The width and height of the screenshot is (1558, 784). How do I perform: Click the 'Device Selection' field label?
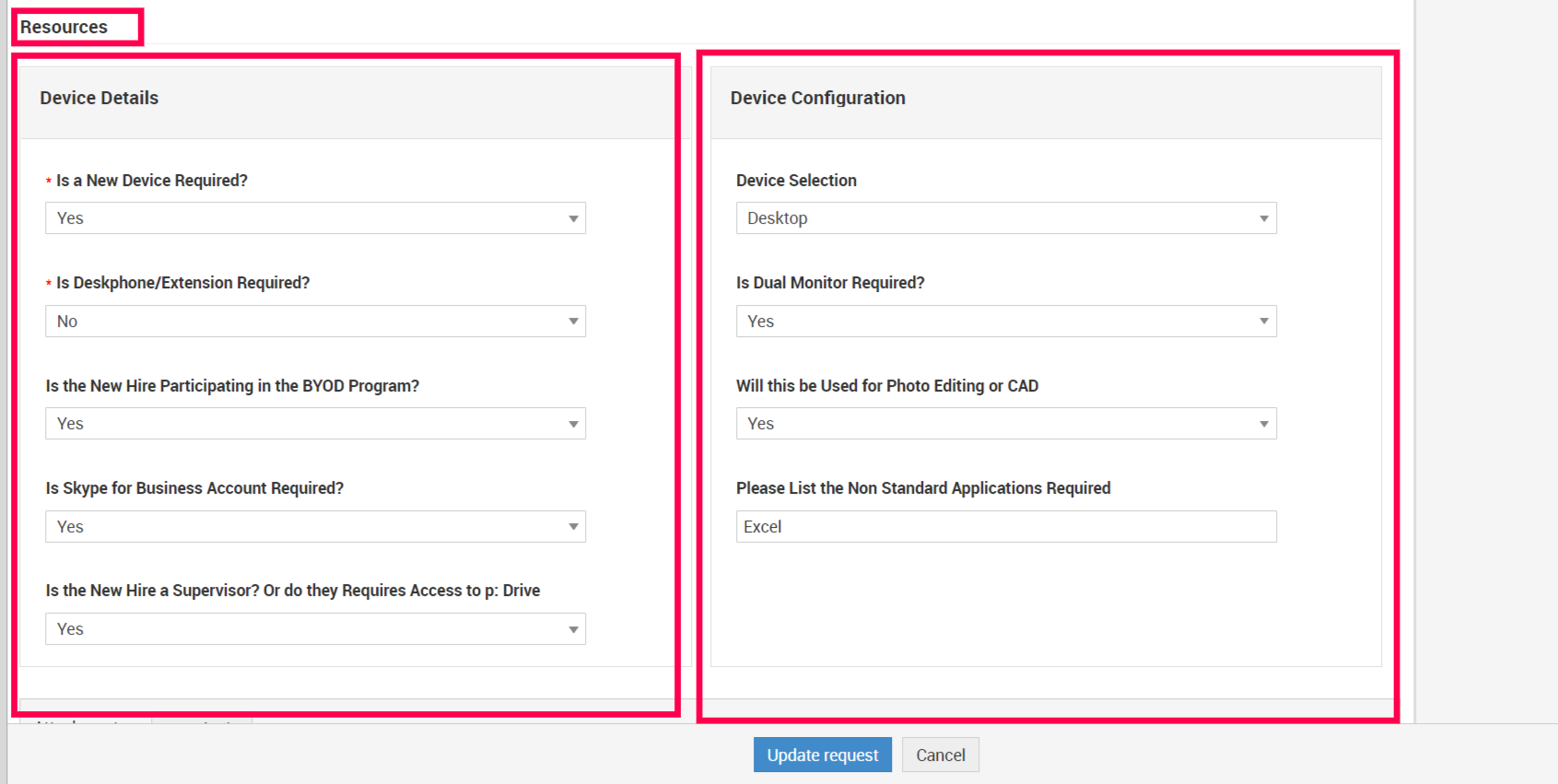[x=796, y=181]
